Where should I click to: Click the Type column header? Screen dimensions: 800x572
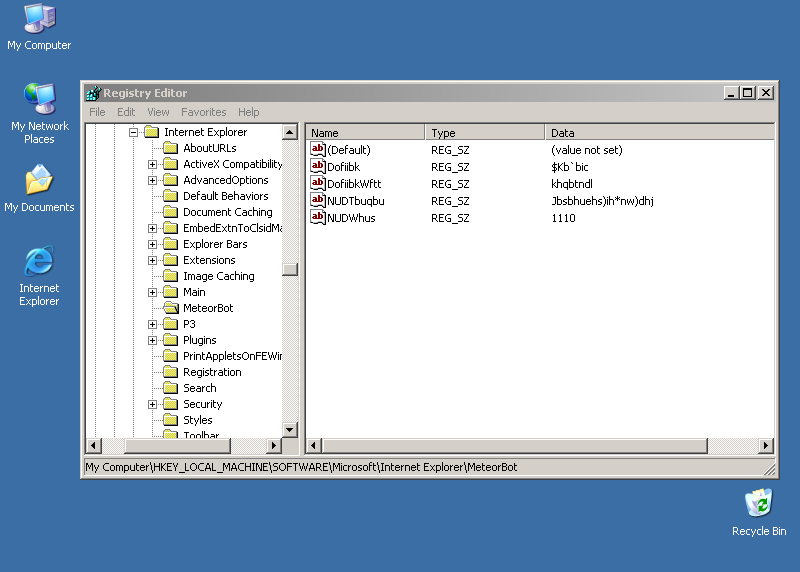click(485, 133)
